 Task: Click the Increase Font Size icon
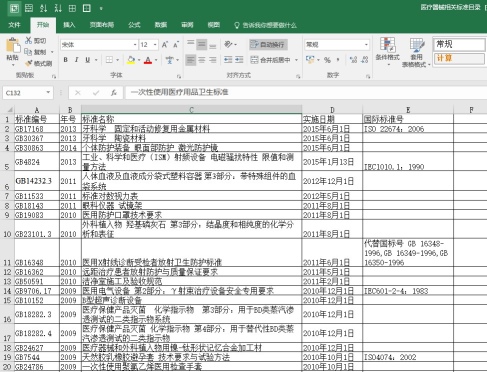(x=165, y=45)
